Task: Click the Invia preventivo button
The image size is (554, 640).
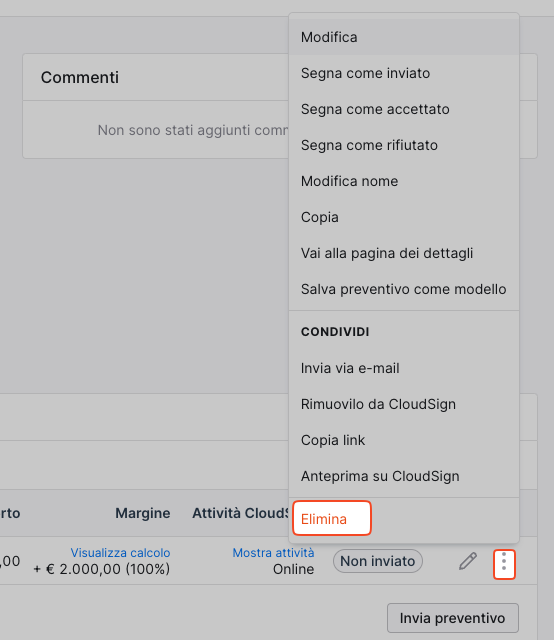Action: point(453,618)
